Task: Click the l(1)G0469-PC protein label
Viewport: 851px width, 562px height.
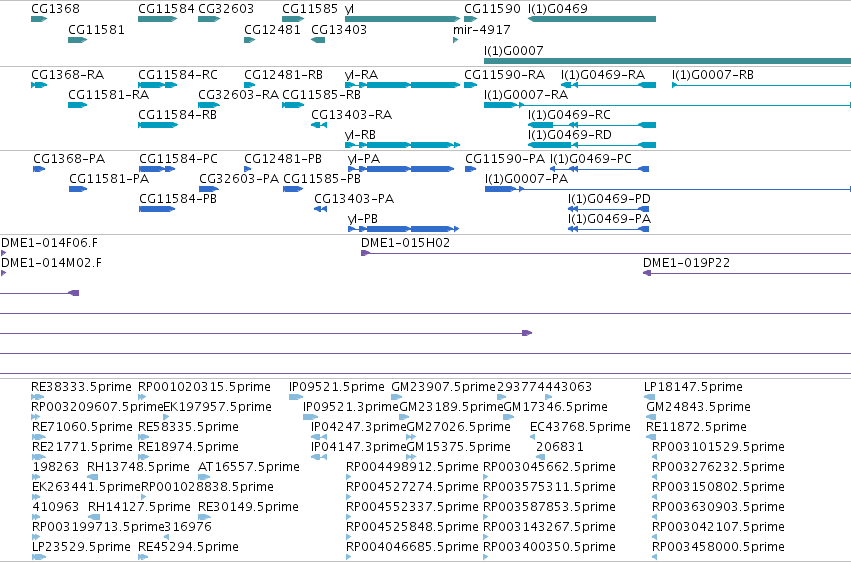Action: (x=591, y=159)
